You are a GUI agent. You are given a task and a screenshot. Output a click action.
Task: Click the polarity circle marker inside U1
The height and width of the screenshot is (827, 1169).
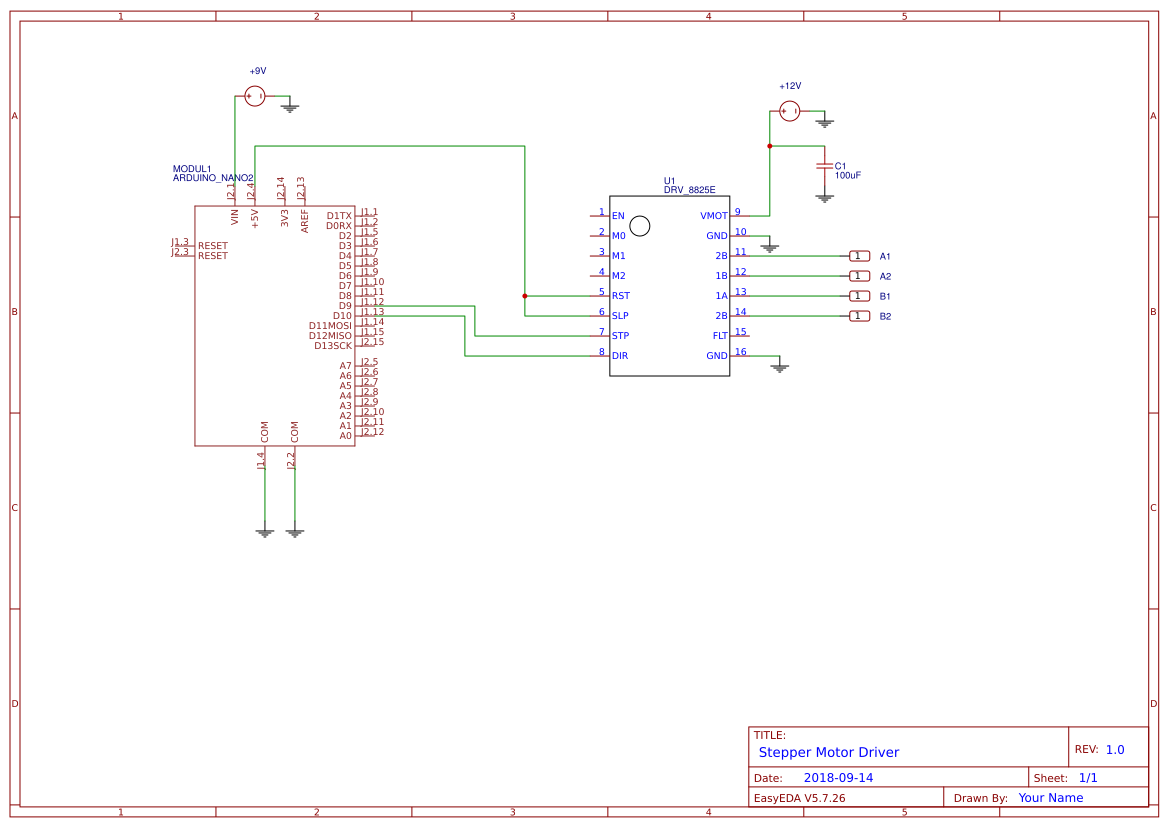point(640,226)
